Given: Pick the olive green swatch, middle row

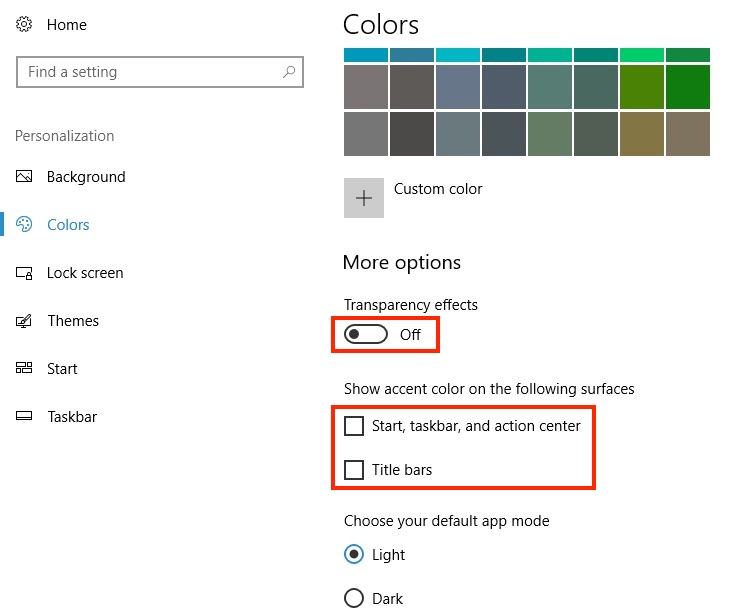Looking at the screenshot, I should [642, 87].
